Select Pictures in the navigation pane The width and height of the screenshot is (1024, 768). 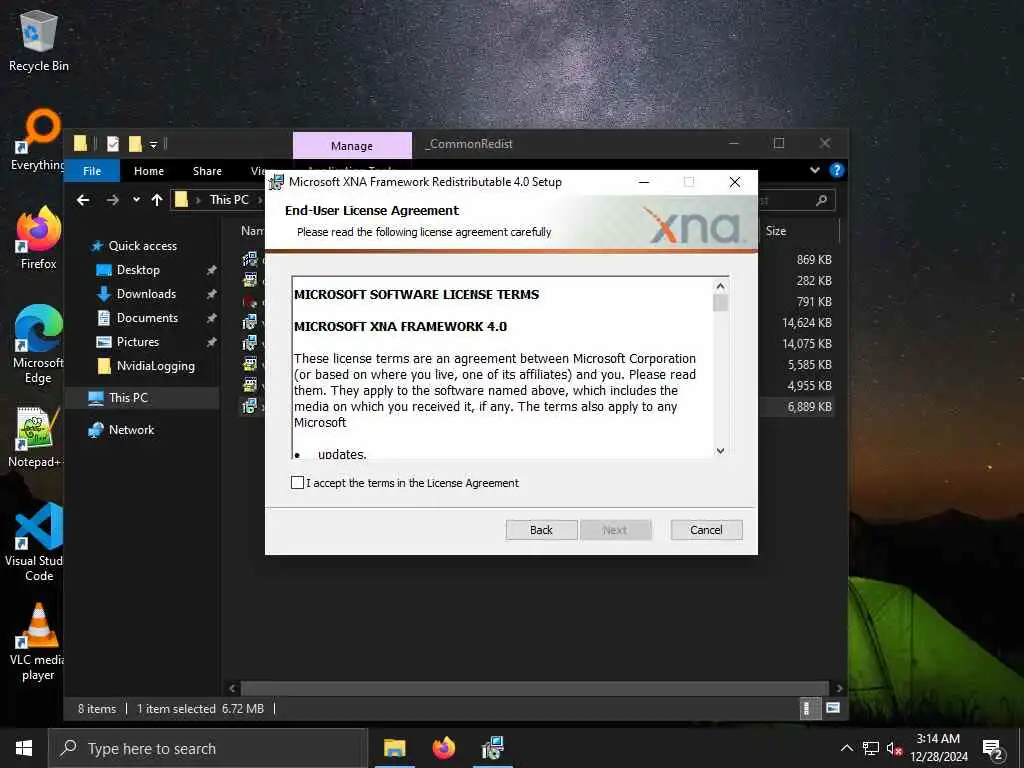pyautogui.click(x=138, y=342)
